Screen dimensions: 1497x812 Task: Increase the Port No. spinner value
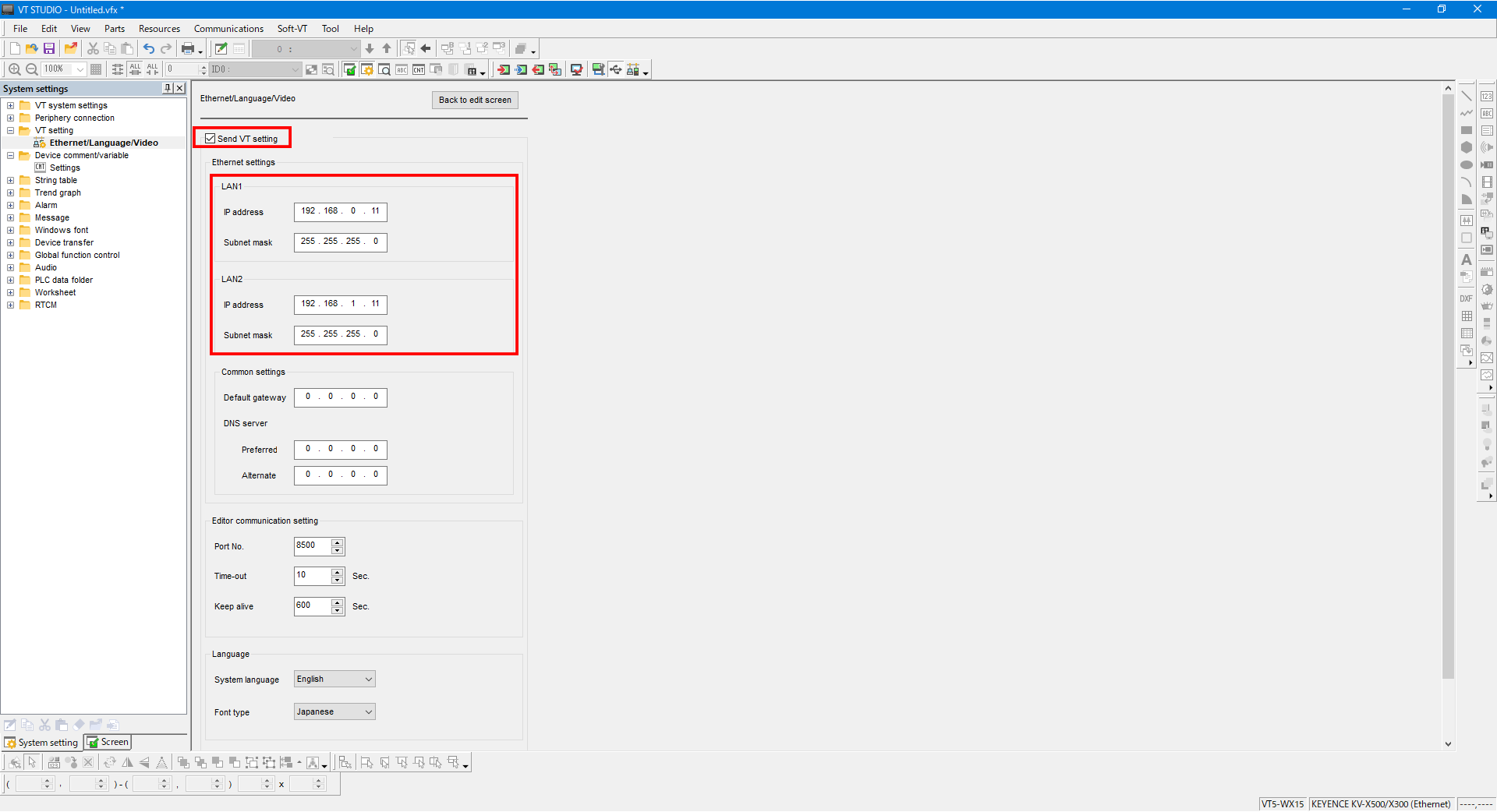point(338,542)
